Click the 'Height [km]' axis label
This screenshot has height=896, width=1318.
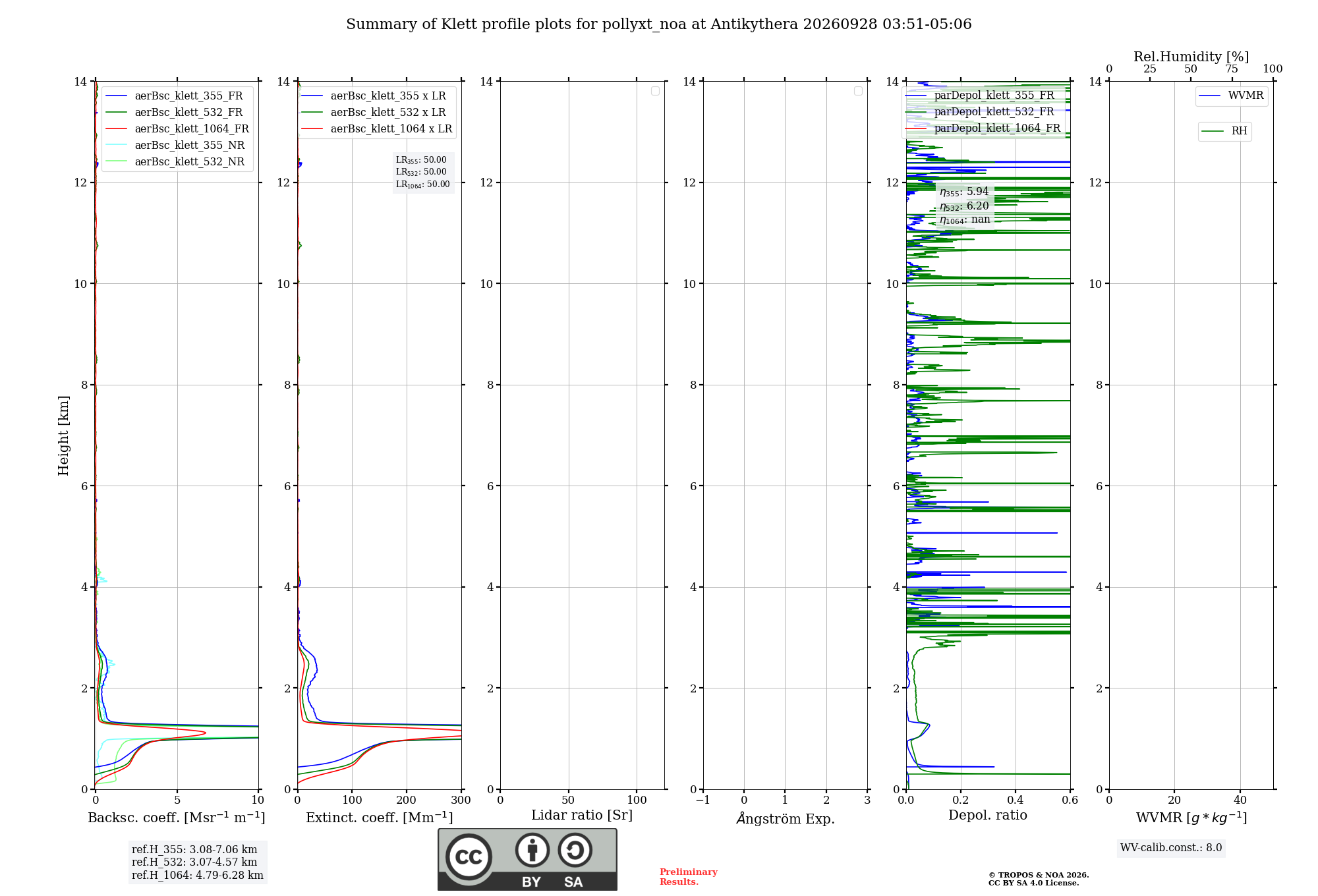[x=63, y=435]
